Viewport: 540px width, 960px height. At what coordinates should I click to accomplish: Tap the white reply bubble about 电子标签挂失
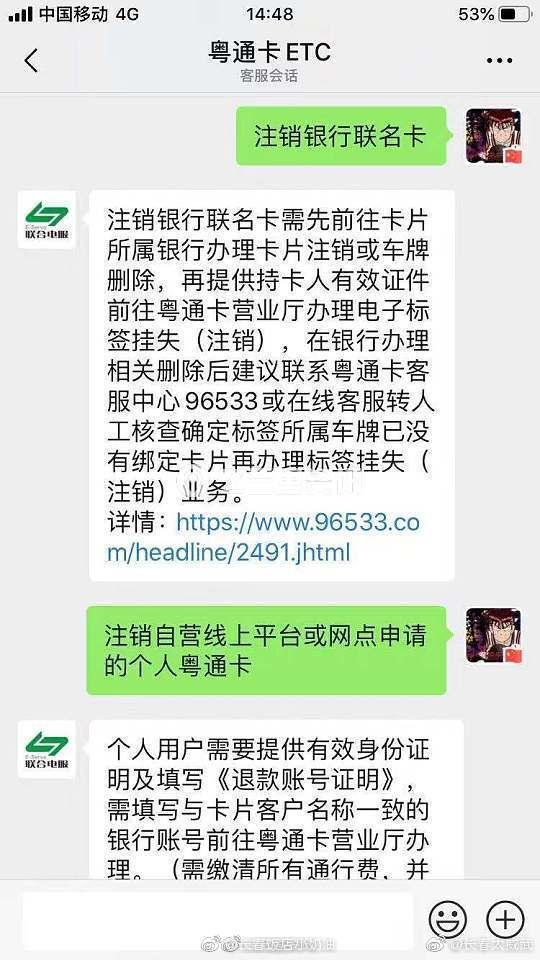point(272,386)
